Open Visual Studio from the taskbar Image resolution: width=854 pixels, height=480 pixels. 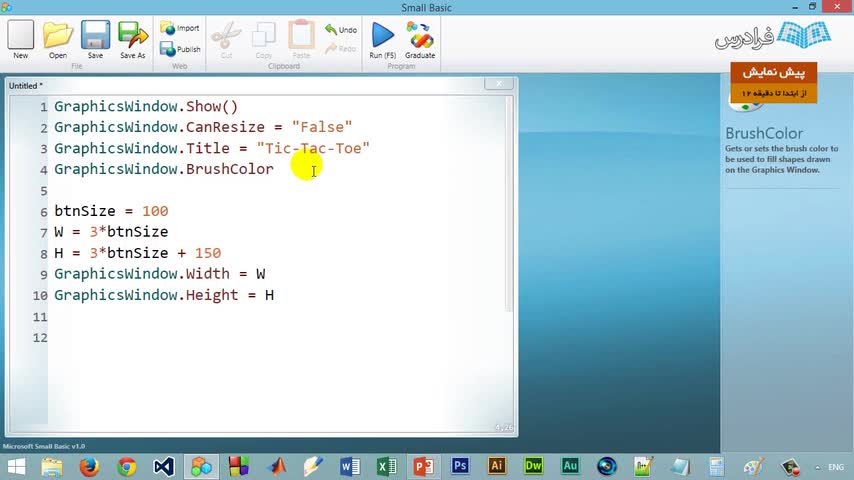coord(164,467)
